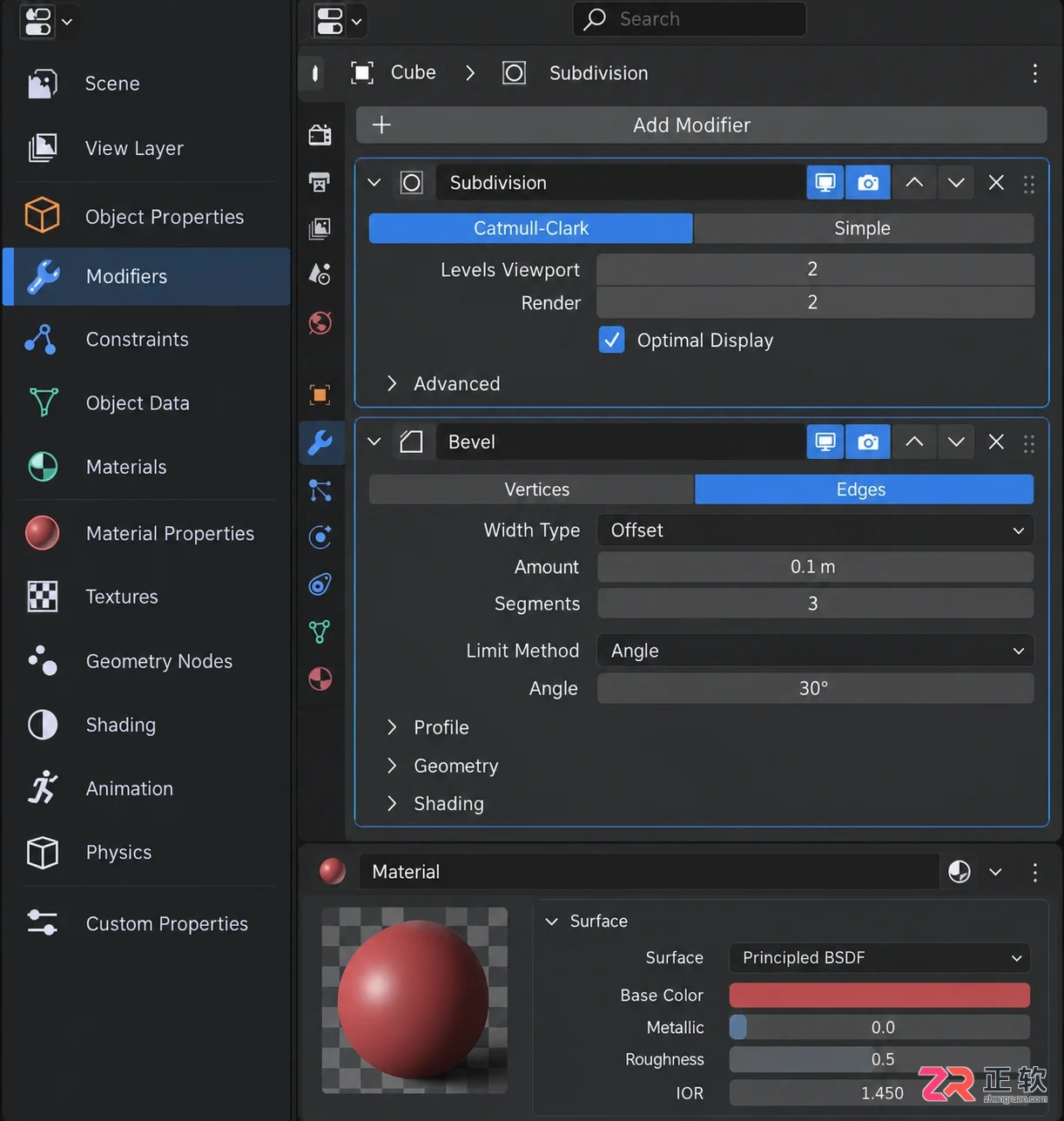The width and height of the screenshot is (1064, 1121).
Task: Open the Width Type dropdown
Action: point(815,530)
